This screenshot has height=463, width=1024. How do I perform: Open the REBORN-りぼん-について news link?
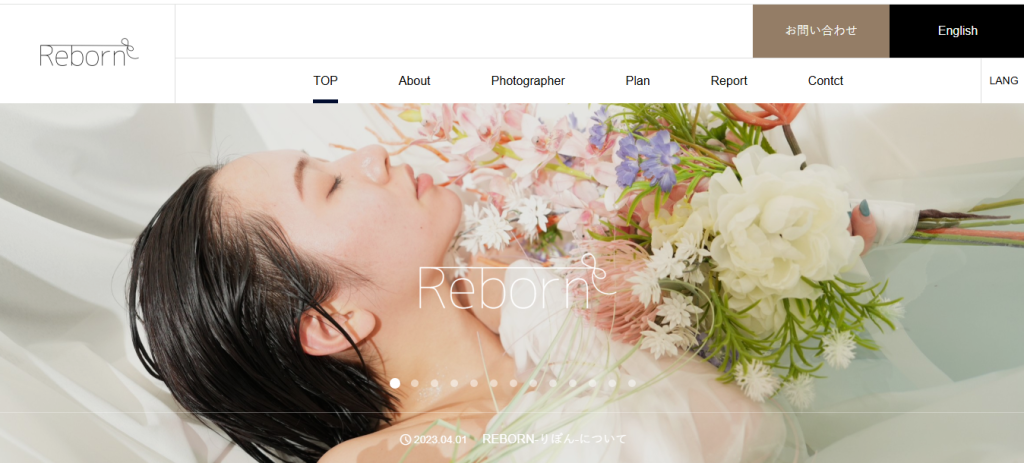coord(554,439)
